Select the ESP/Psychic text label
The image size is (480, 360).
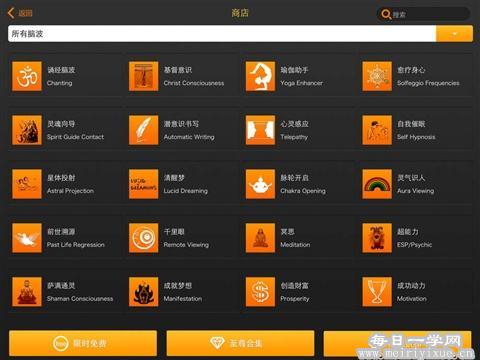tap(414, 245)
